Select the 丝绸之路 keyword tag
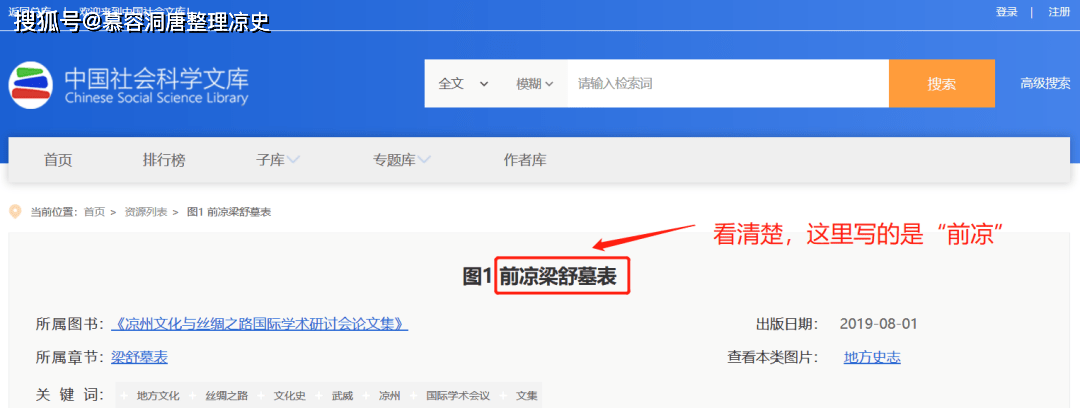The height and width of the screenshot is (408, 1080). click(x=227, y=395)
